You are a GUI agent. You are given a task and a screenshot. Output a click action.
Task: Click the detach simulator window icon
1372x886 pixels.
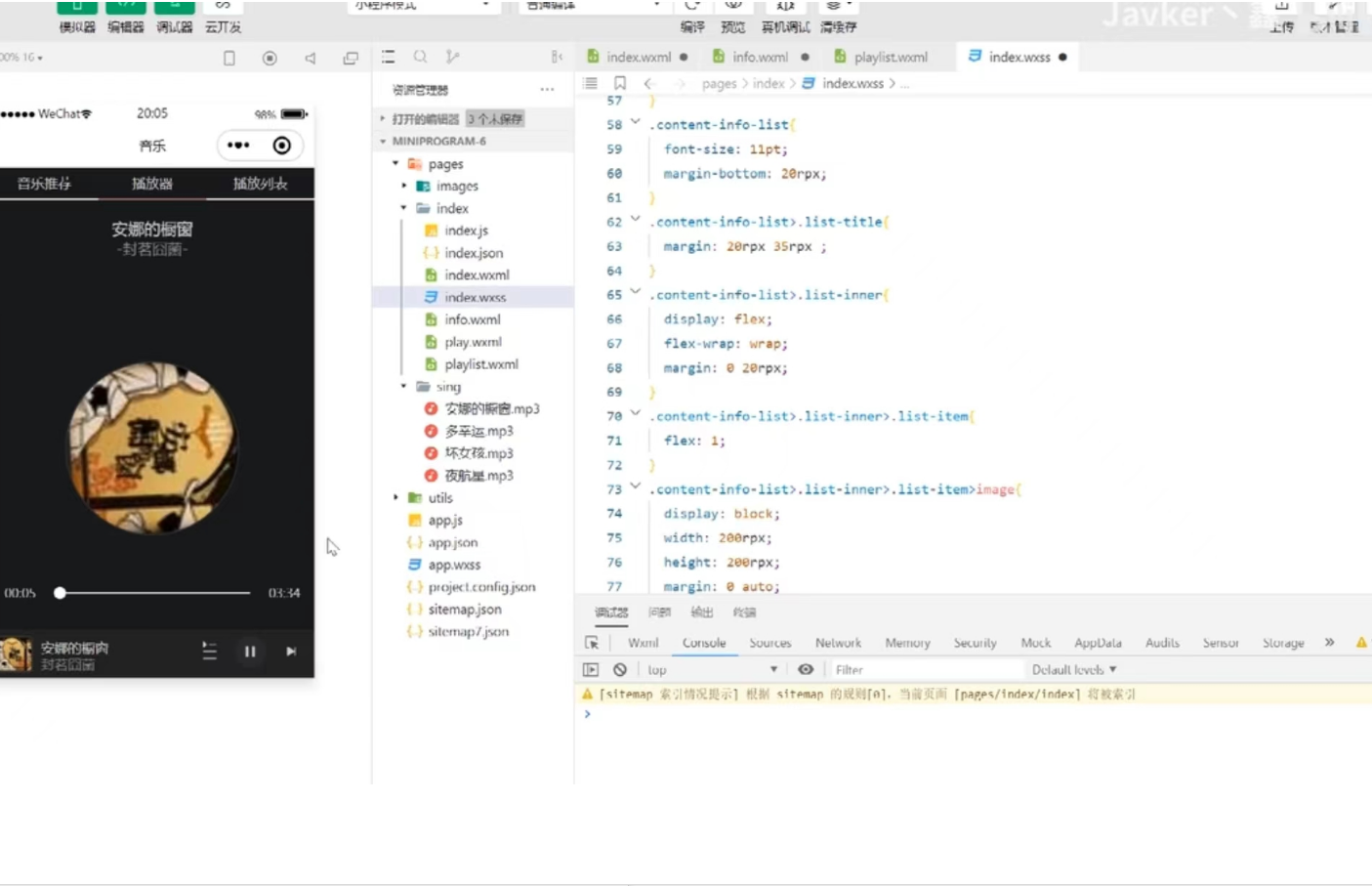[351, 58]
